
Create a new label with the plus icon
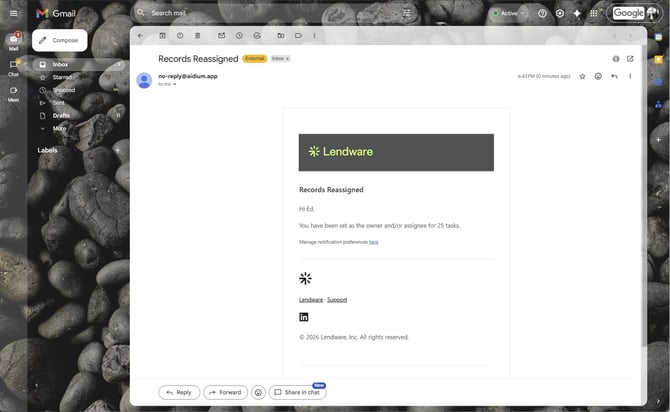(x=118, y=150)
